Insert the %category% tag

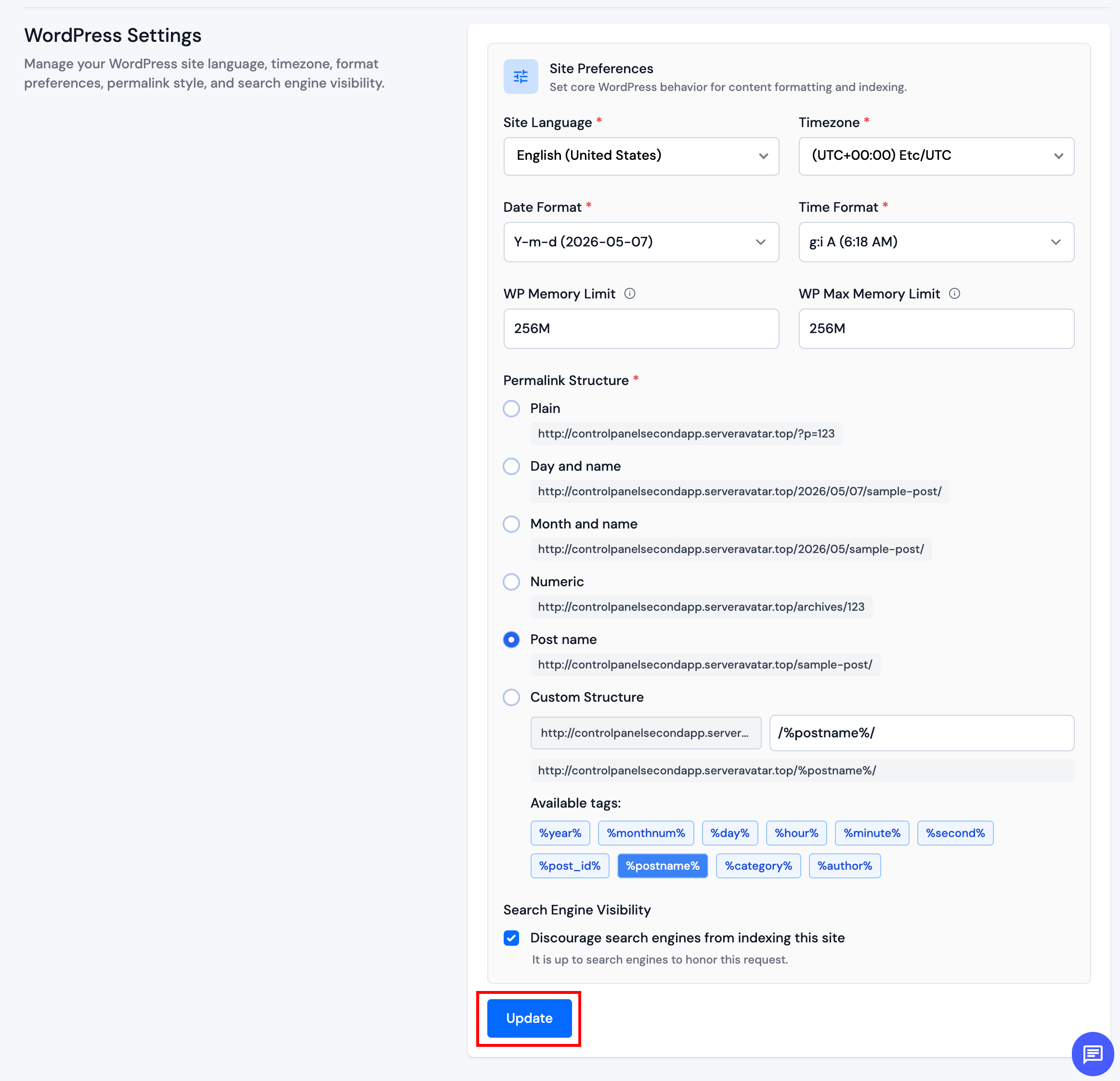(758, 866)
